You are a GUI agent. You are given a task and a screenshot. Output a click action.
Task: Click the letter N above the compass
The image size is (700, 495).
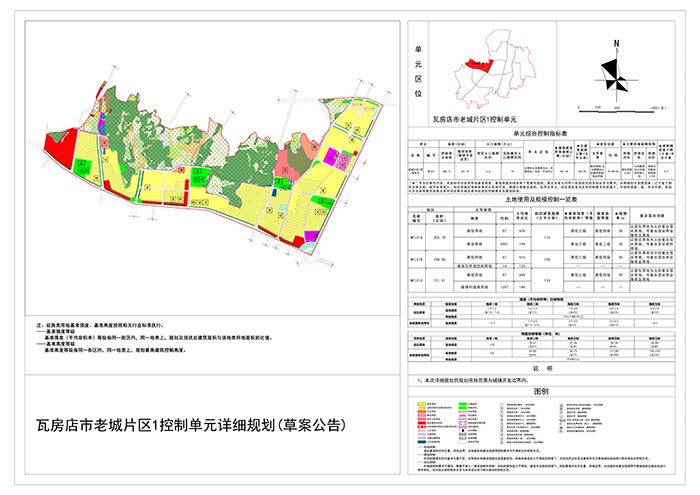tap(617, 42)
